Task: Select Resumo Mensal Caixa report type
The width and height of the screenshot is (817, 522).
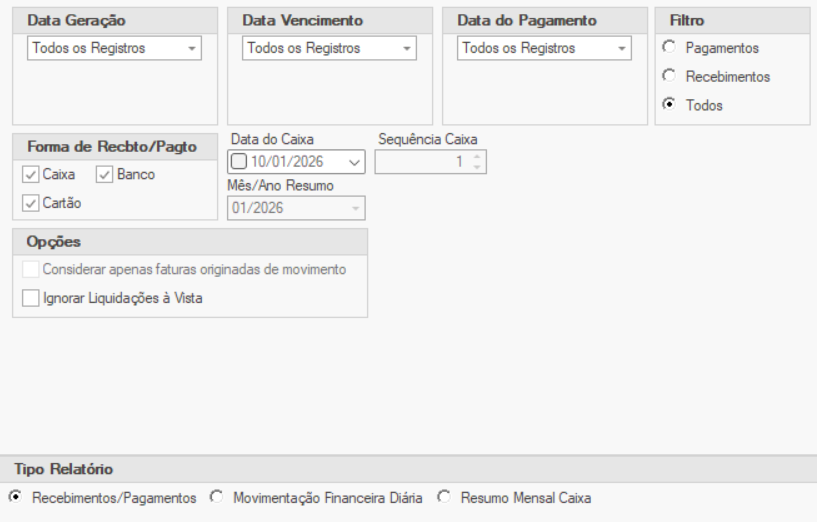Action: tap(443, 497)
